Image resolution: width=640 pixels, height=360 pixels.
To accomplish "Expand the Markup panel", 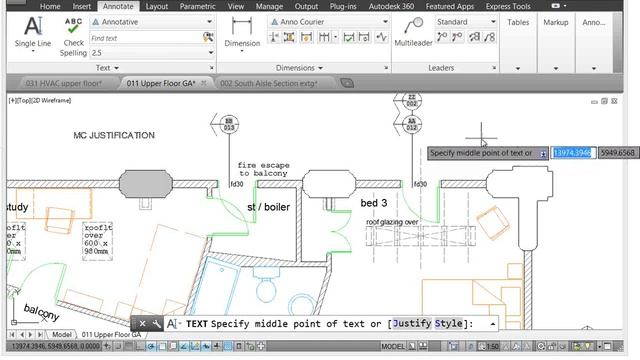I will point(556,68).
